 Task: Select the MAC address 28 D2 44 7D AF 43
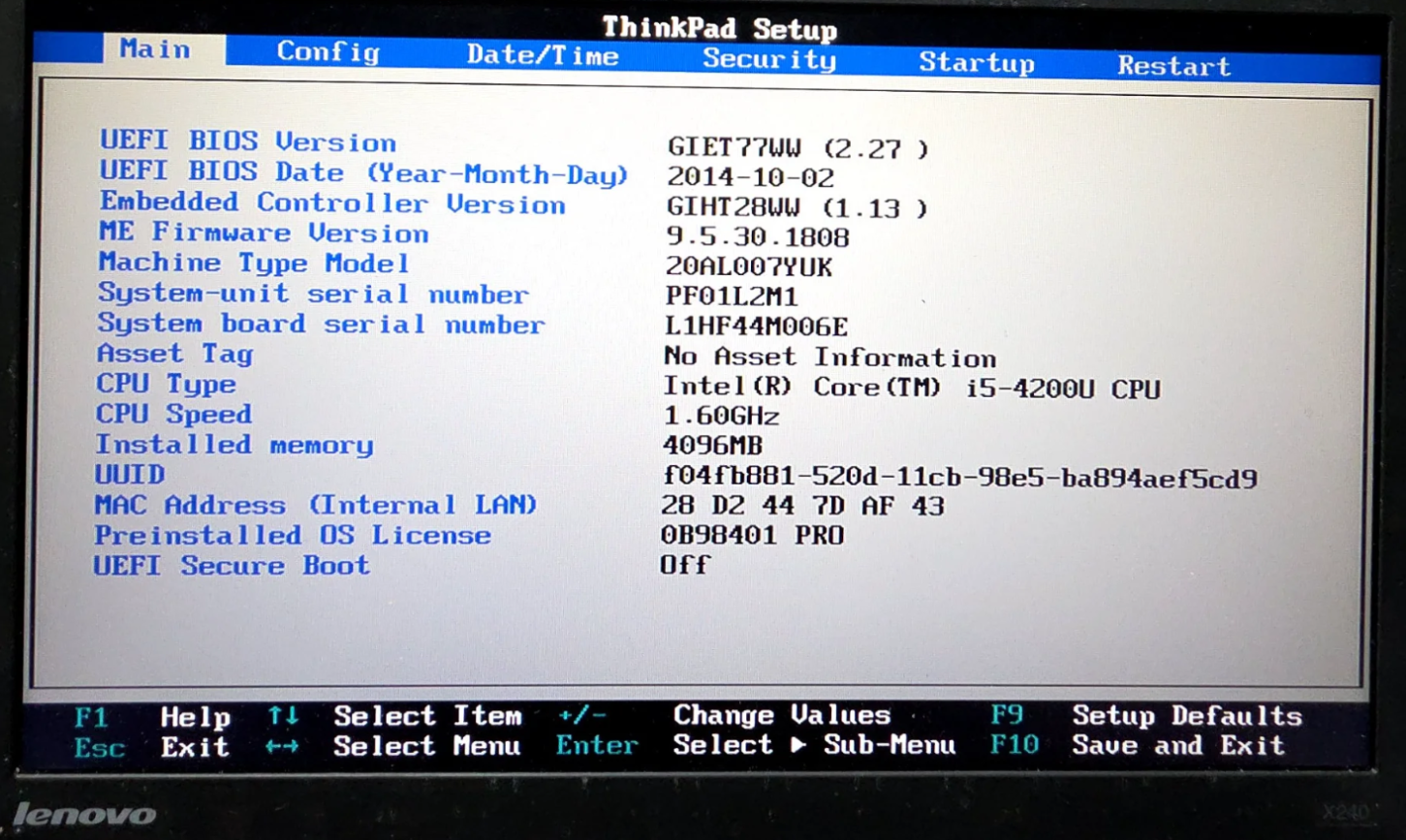[x=802, y=506]
